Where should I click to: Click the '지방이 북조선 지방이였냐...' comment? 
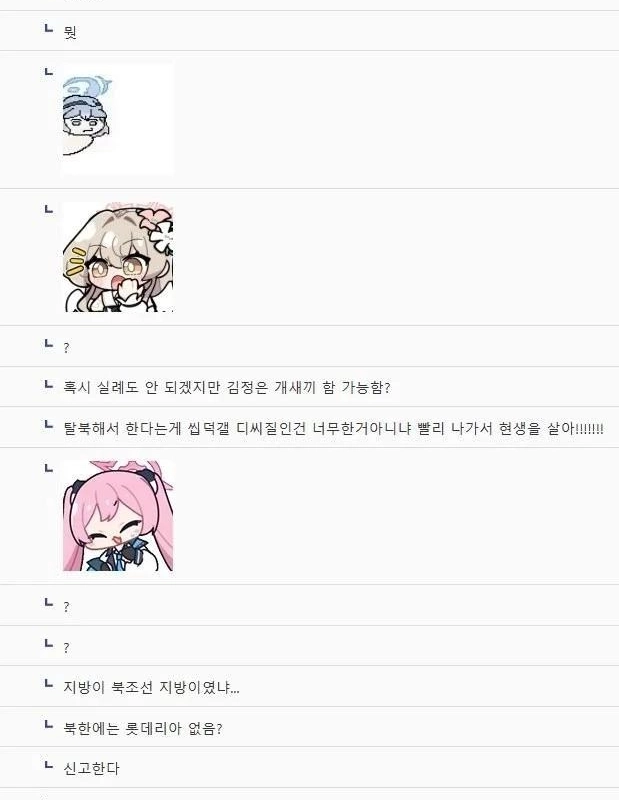(151, 687)
